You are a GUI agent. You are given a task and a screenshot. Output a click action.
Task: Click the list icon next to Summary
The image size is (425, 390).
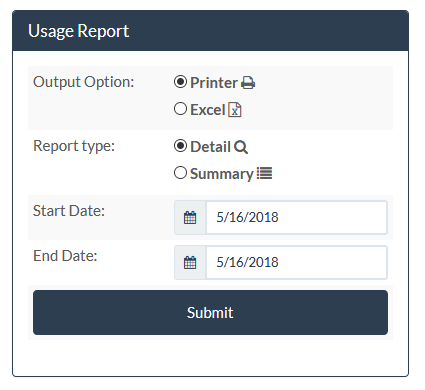pos(265,173)
